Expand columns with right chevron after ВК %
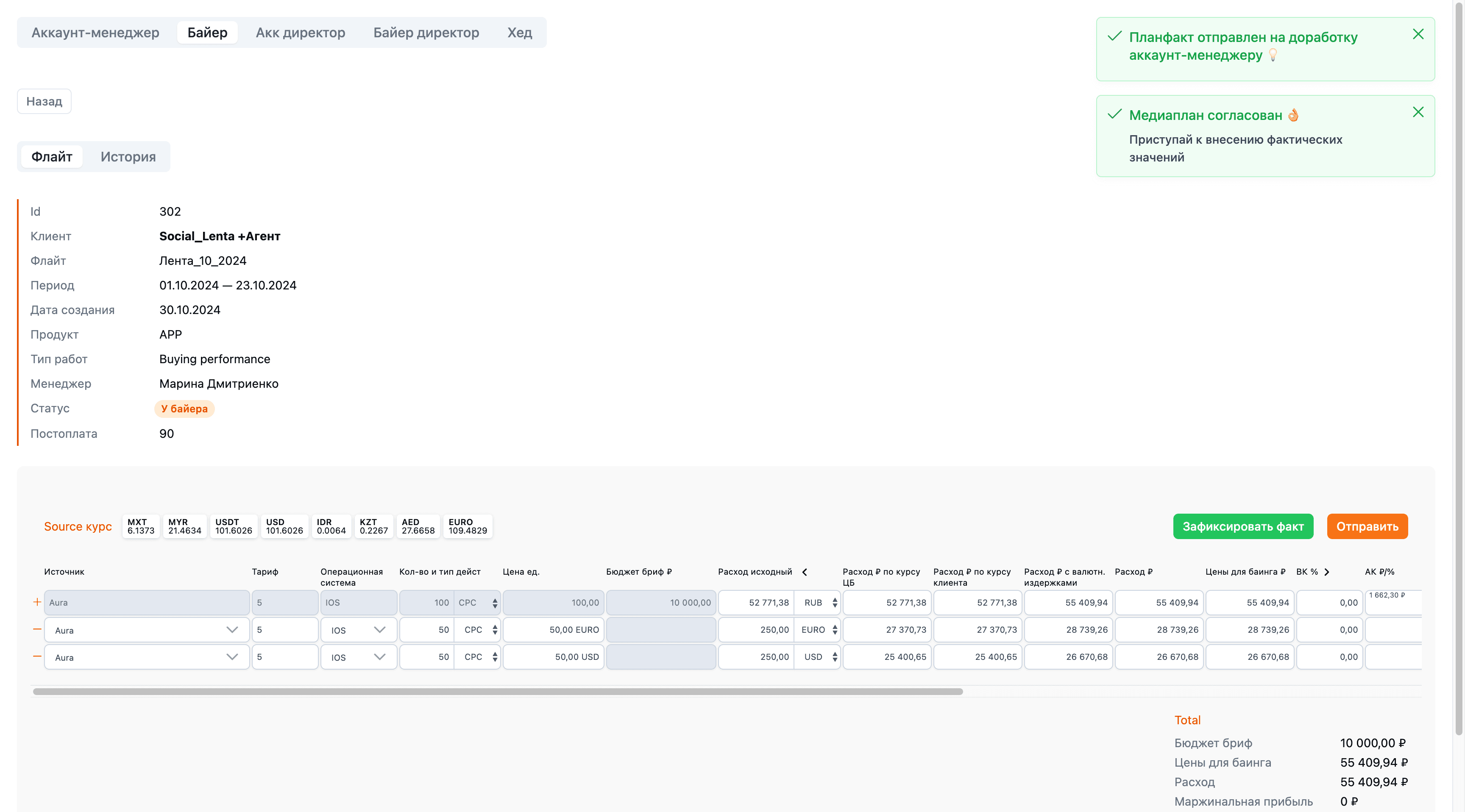Screen dimensions: 1465x812 tap(1327, 572)
